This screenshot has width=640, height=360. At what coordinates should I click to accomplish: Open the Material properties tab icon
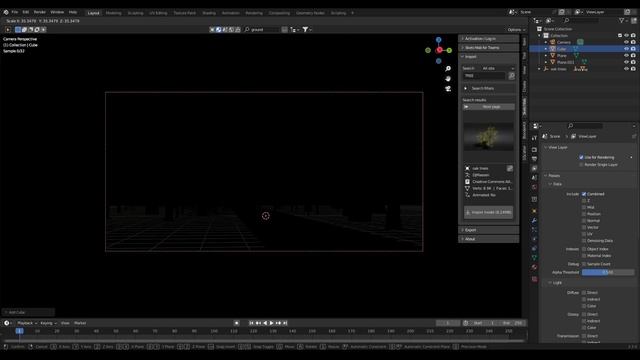(x=534, y=267)
